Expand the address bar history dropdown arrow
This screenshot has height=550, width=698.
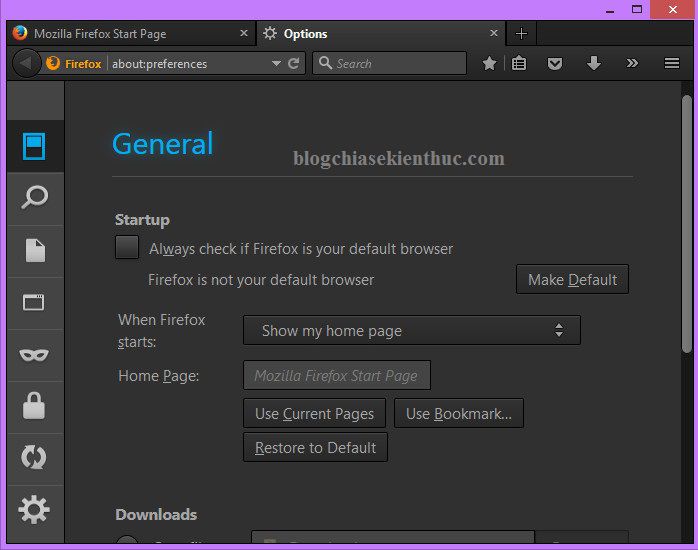point(276,64)
